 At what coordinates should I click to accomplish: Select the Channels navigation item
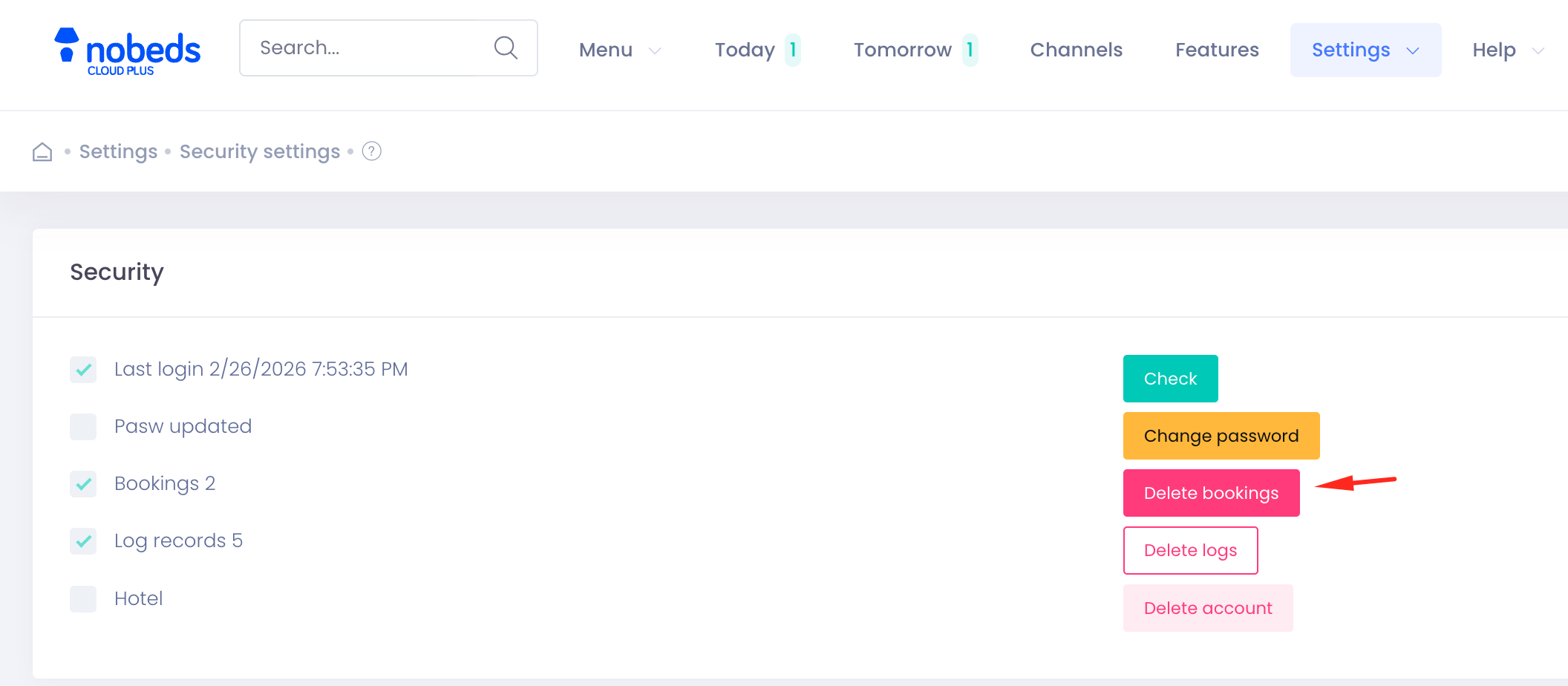(x=1076, y=50)
